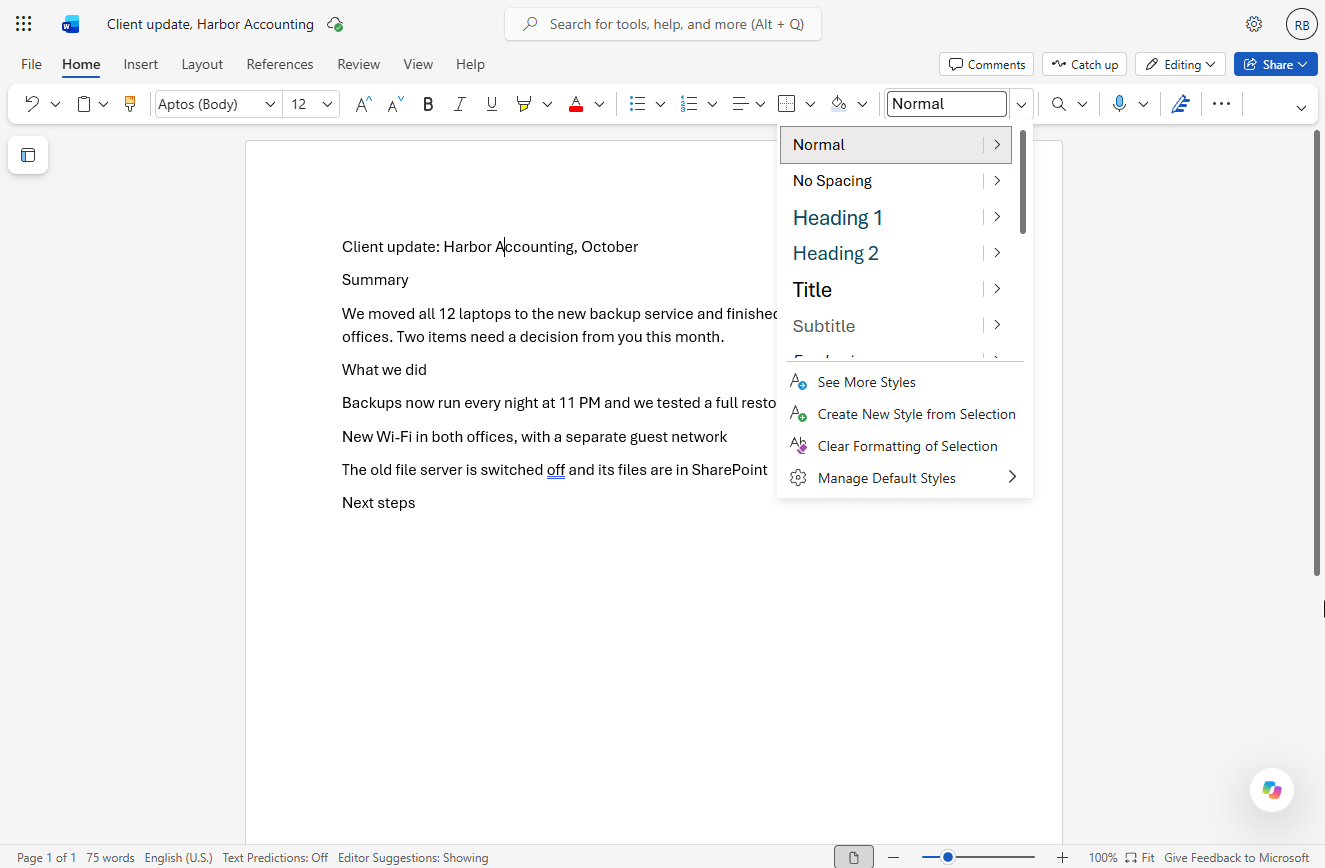Screen dimensions: 1325x868
Task: Click the Share button
Action: pos(1276,64)
